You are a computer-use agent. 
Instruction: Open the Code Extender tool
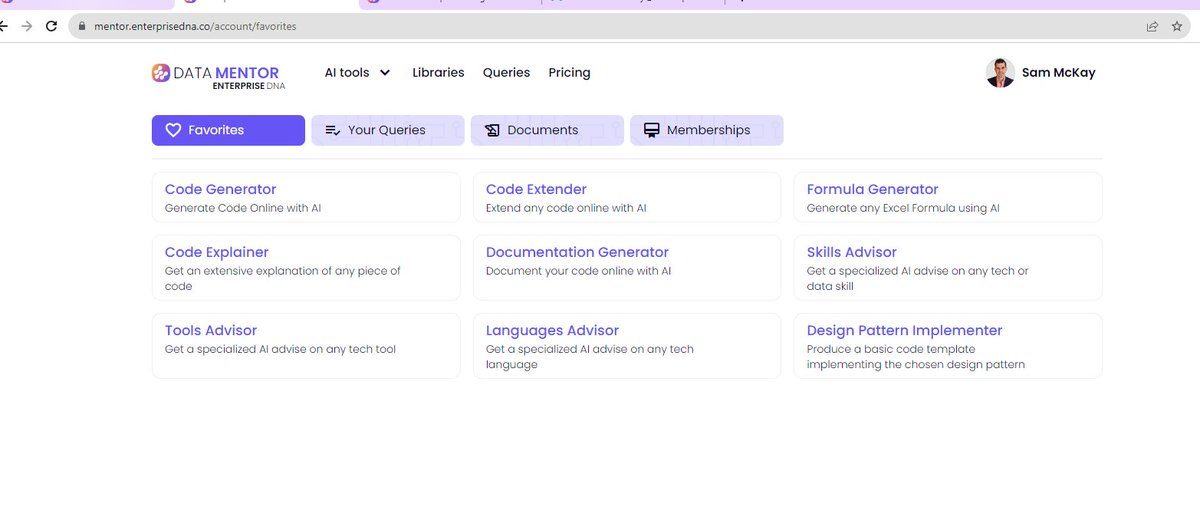627,197
